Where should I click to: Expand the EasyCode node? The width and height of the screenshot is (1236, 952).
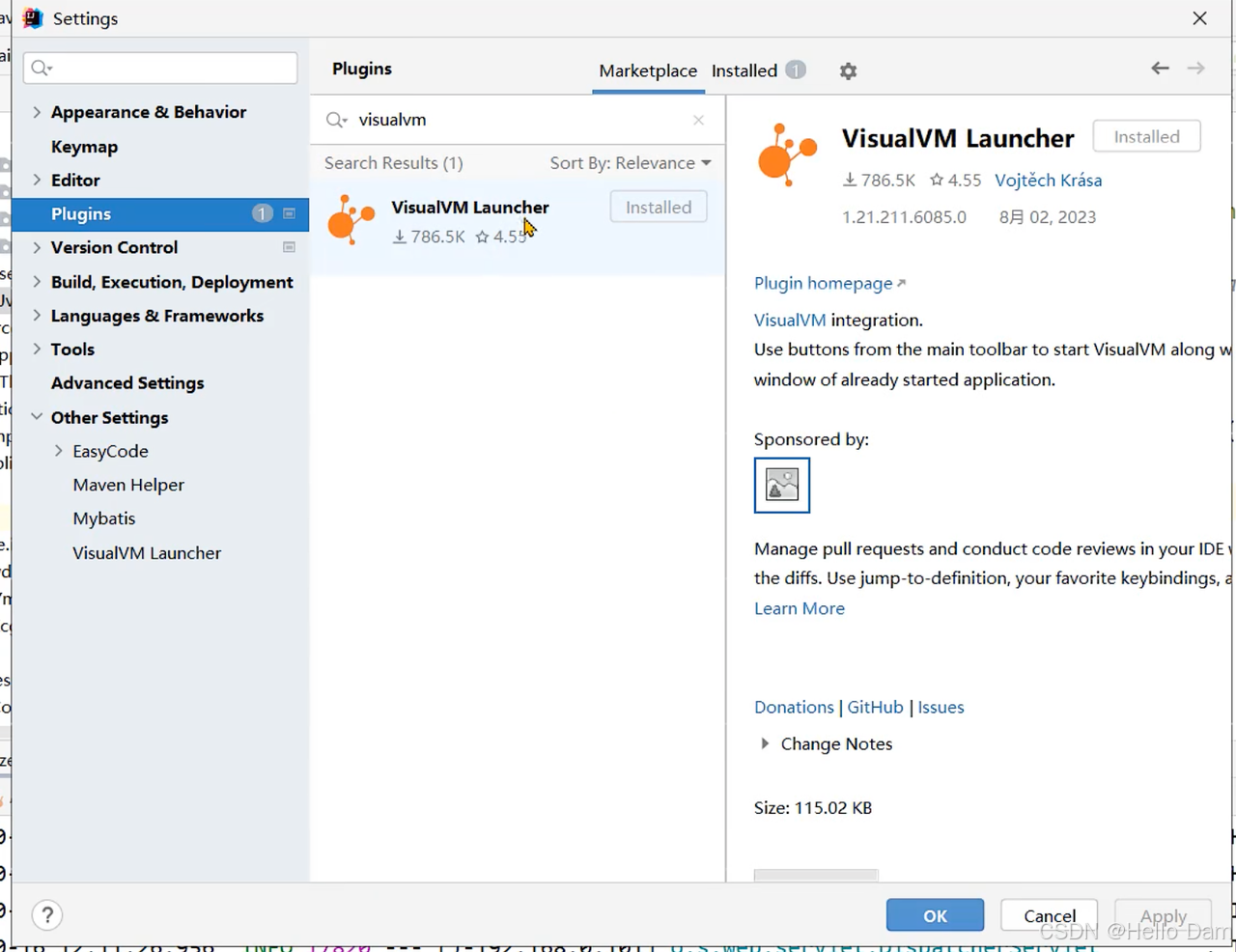pos(58,451)
